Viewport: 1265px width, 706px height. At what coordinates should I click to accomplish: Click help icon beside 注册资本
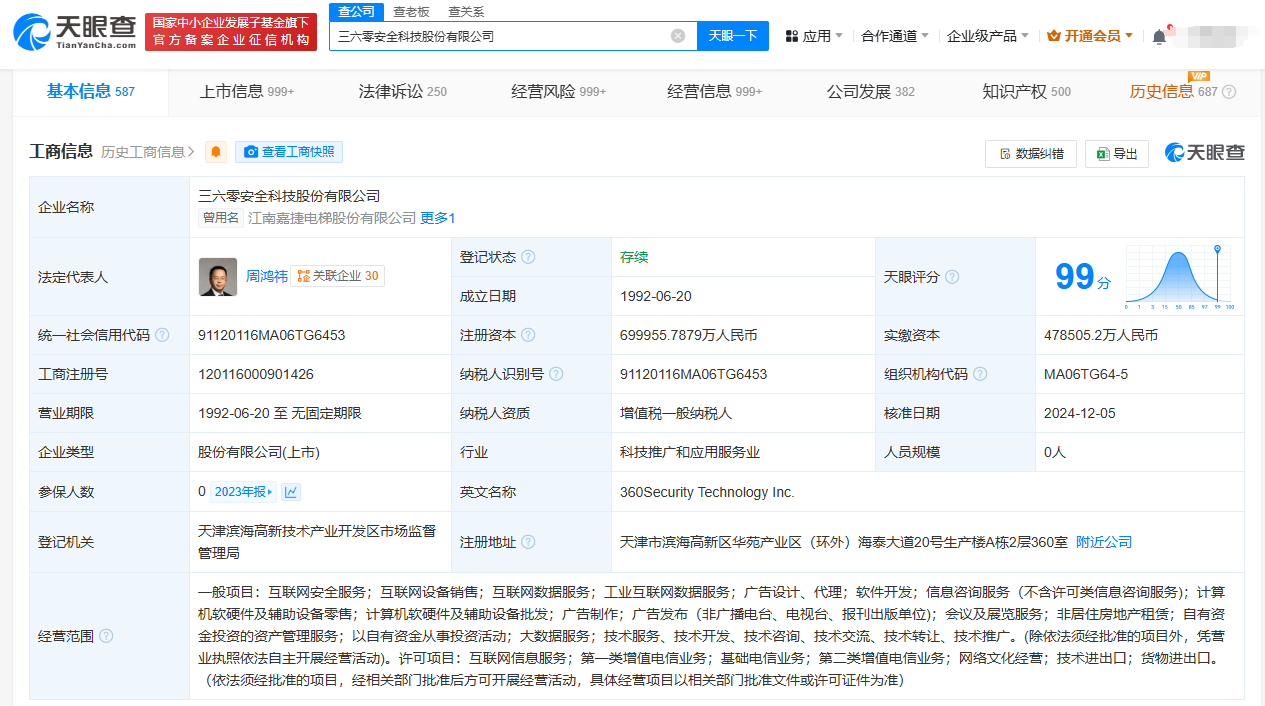coord(528,335)
